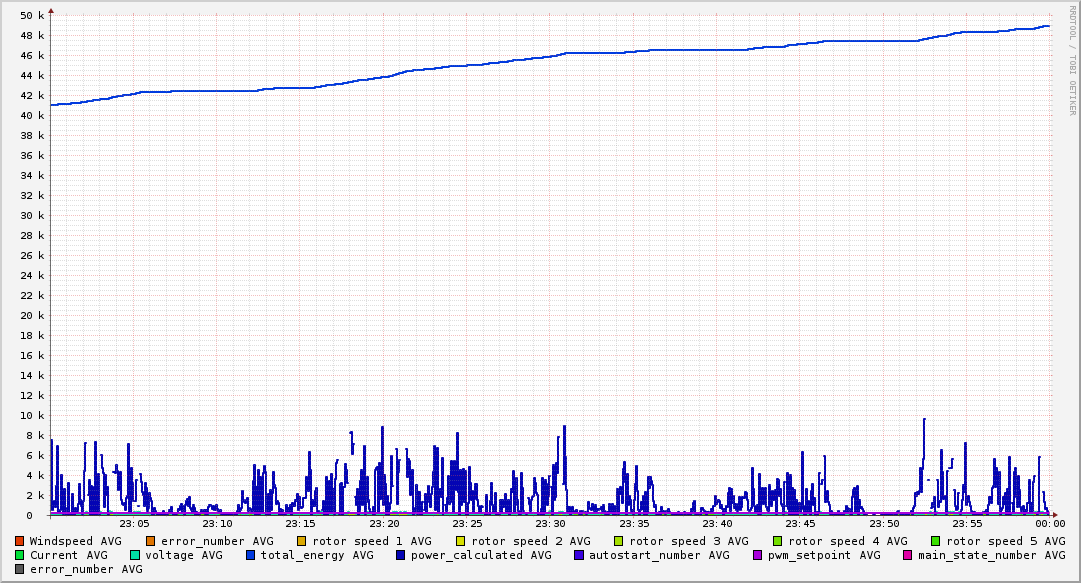The height and width of the screenshot is (583, 1081).
Task: Click the pink main_state_number AVG legend swatch
Action: (908, 555)
